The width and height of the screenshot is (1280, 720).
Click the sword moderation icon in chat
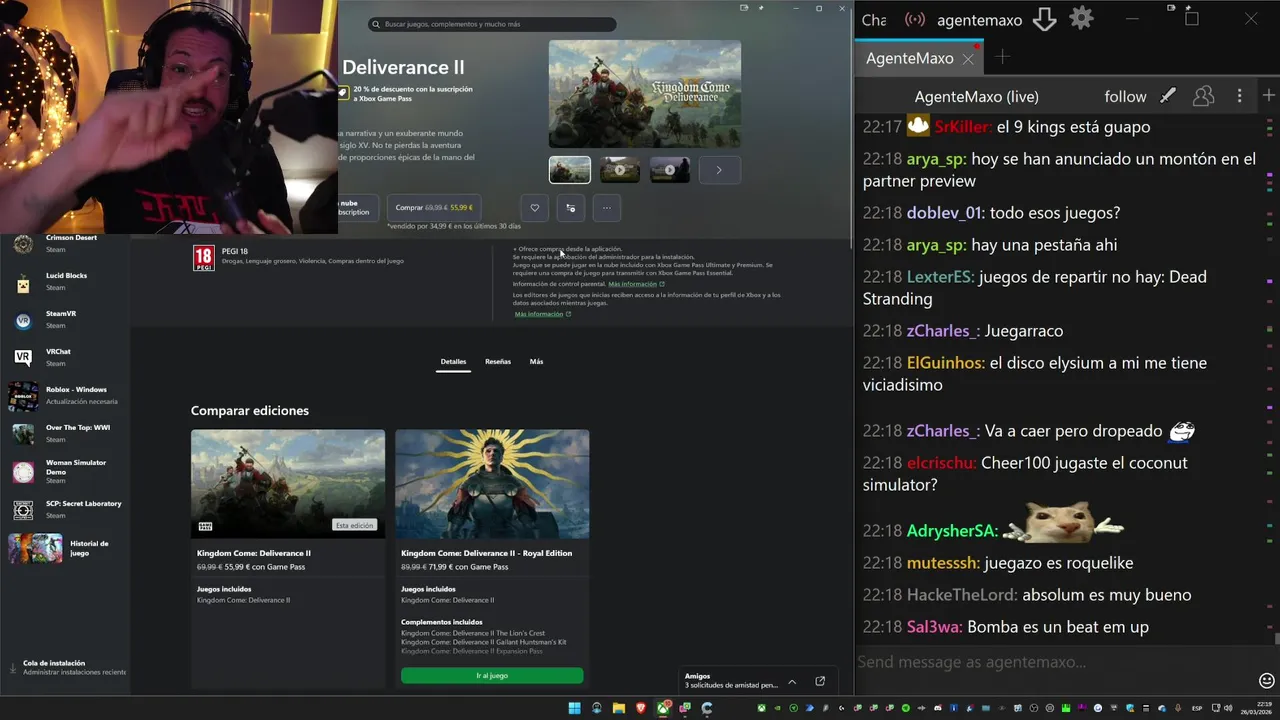1168,96
